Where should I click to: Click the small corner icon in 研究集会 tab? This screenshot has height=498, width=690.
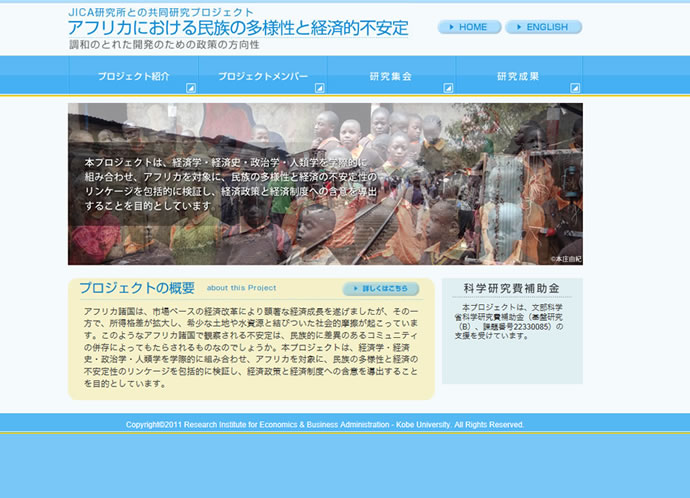click(448, 88)
